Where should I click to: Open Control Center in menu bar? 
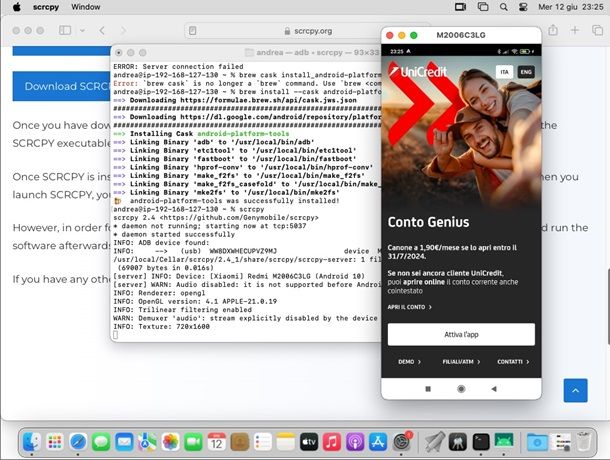click(523, 7)
